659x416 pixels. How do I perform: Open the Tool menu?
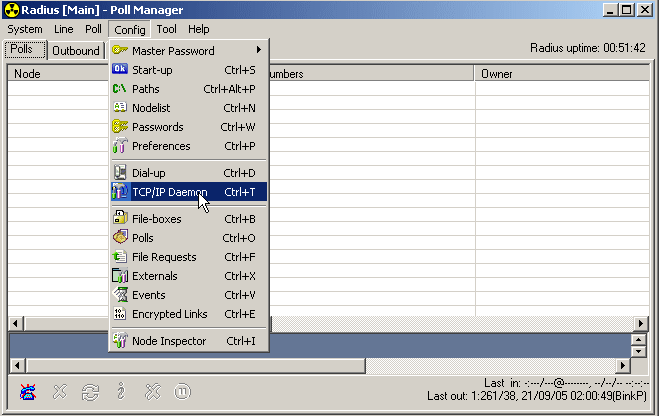point(166,29)
